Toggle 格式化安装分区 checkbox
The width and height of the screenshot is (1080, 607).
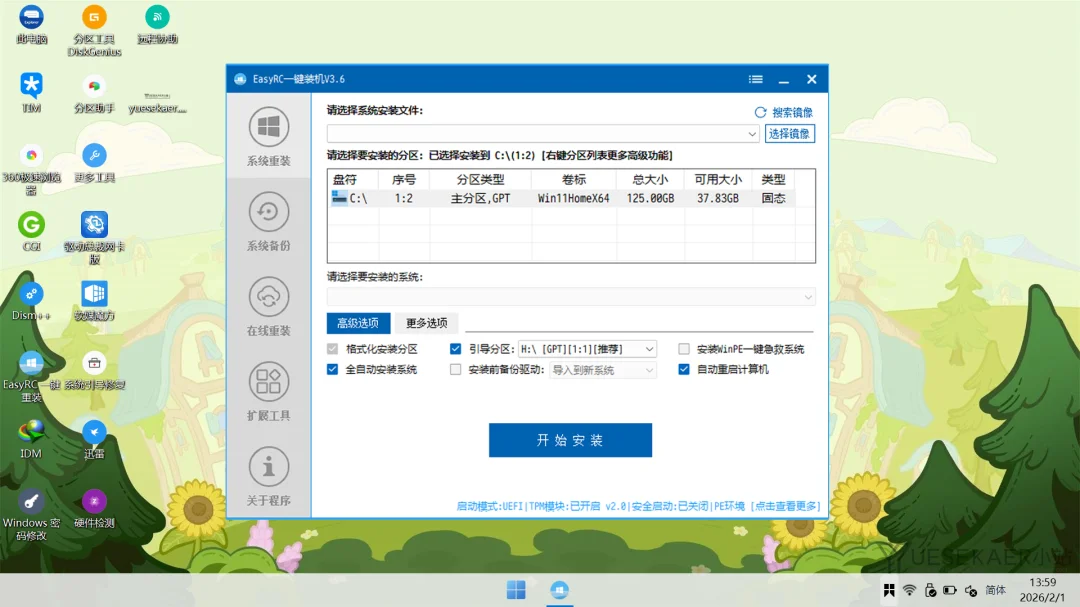point(333,349)
